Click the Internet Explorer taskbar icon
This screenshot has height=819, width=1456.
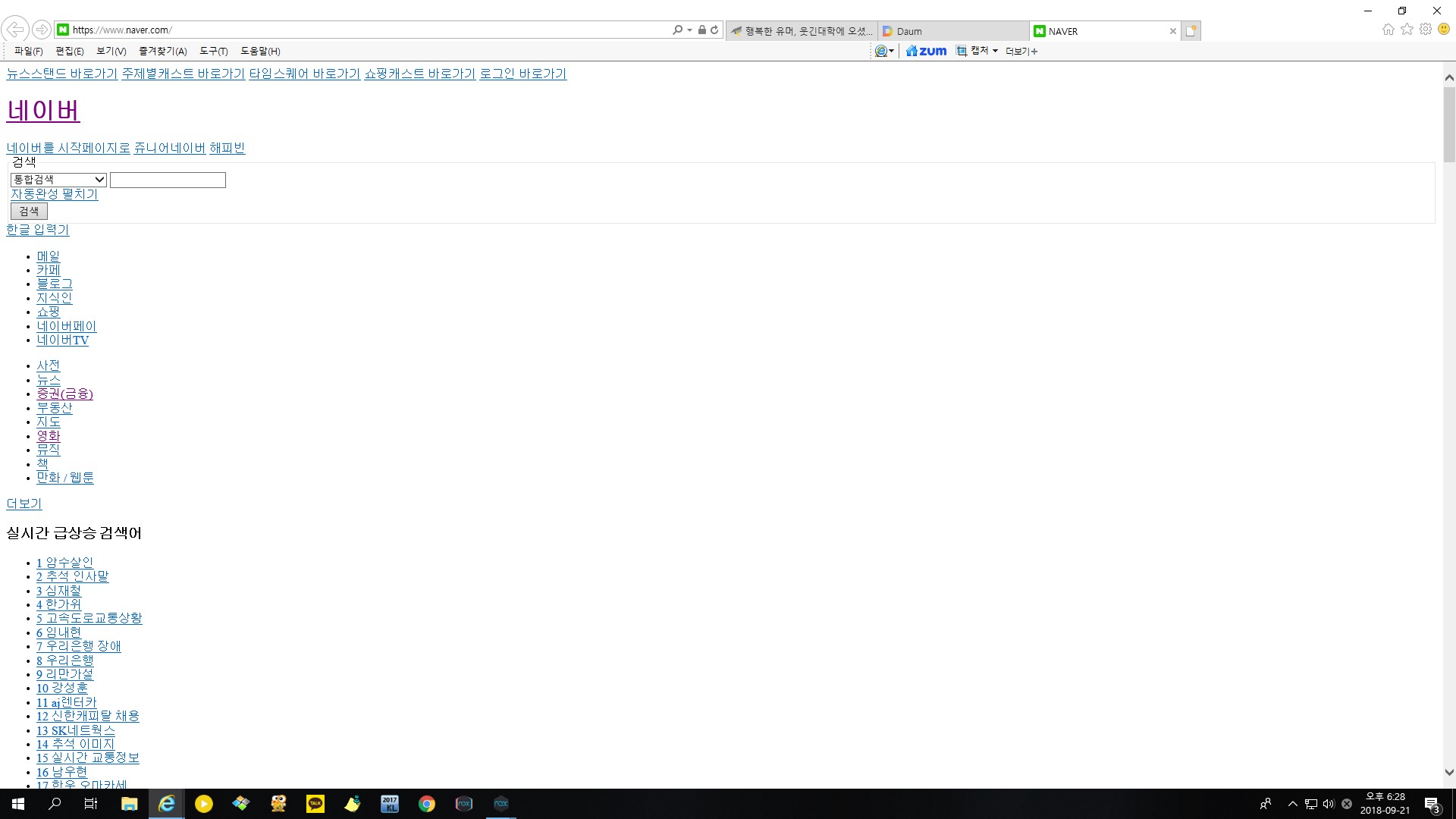pos(166,804)
